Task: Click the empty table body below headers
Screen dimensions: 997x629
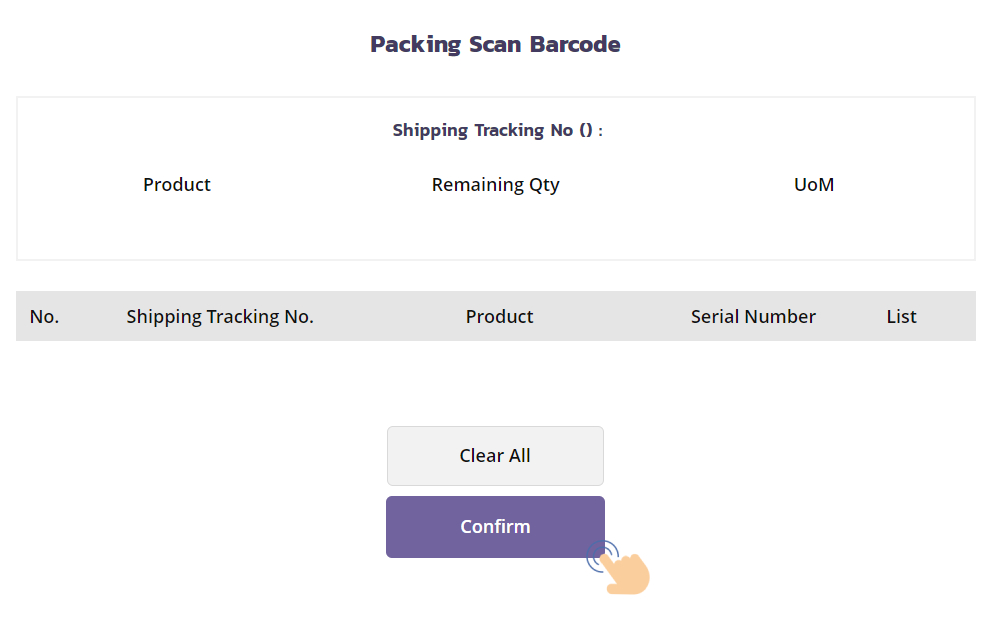Action: [495, 375]
